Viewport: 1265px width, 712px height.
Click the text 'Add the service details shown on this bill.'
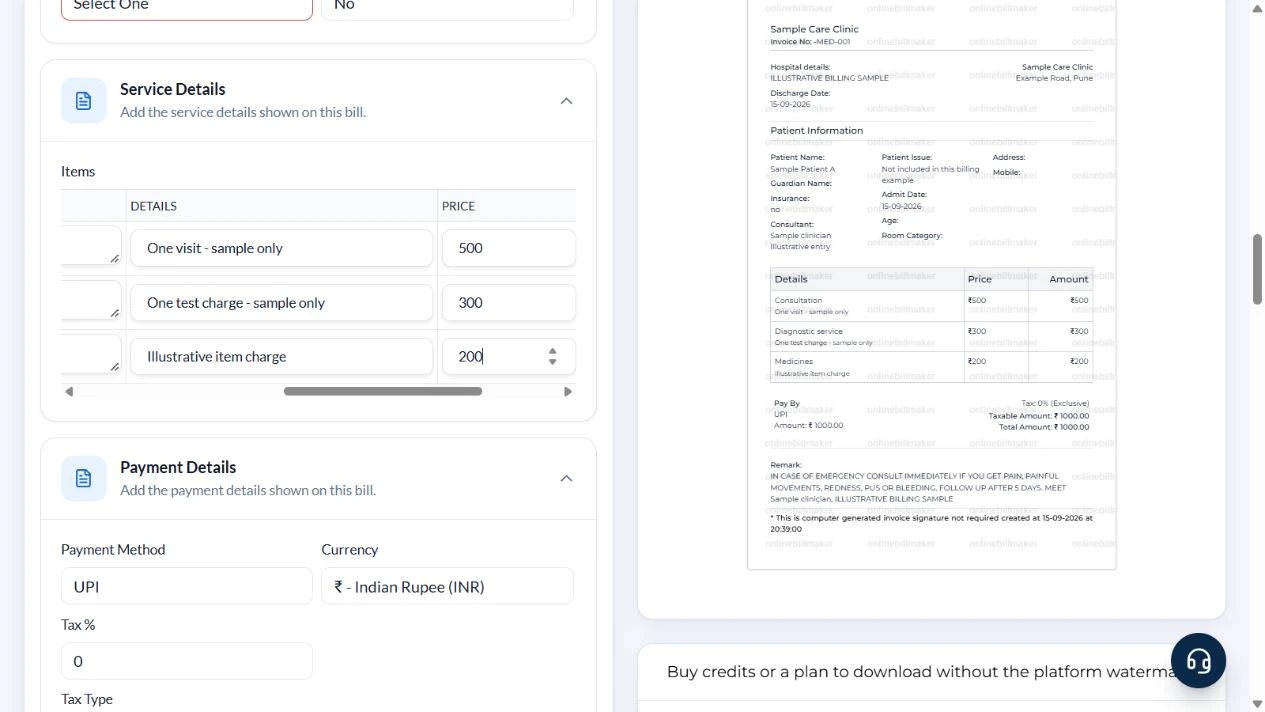[243, 112]
